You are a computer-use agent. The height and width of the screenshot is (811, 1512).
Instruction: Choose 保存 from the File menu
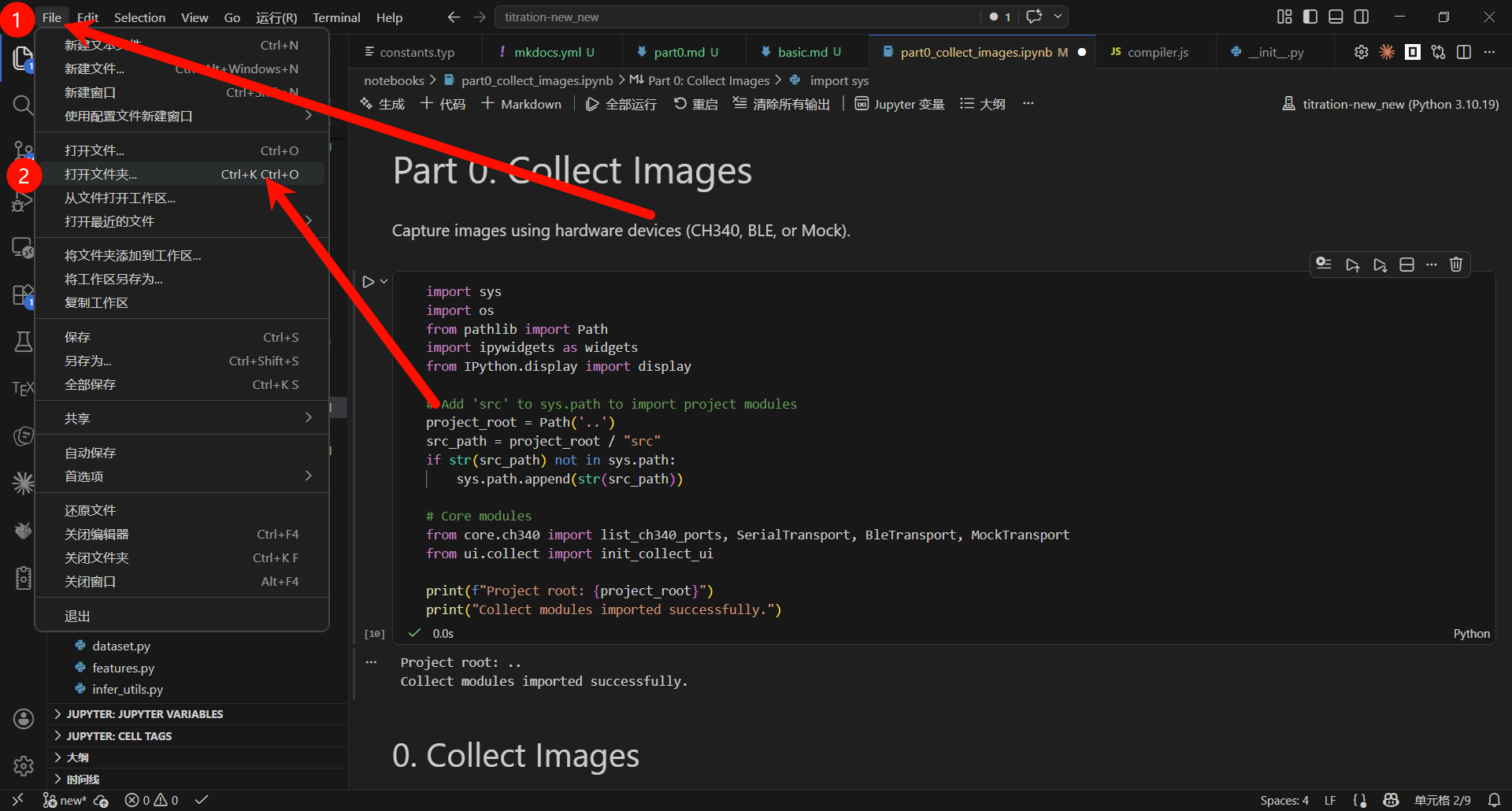click(182, 337)
